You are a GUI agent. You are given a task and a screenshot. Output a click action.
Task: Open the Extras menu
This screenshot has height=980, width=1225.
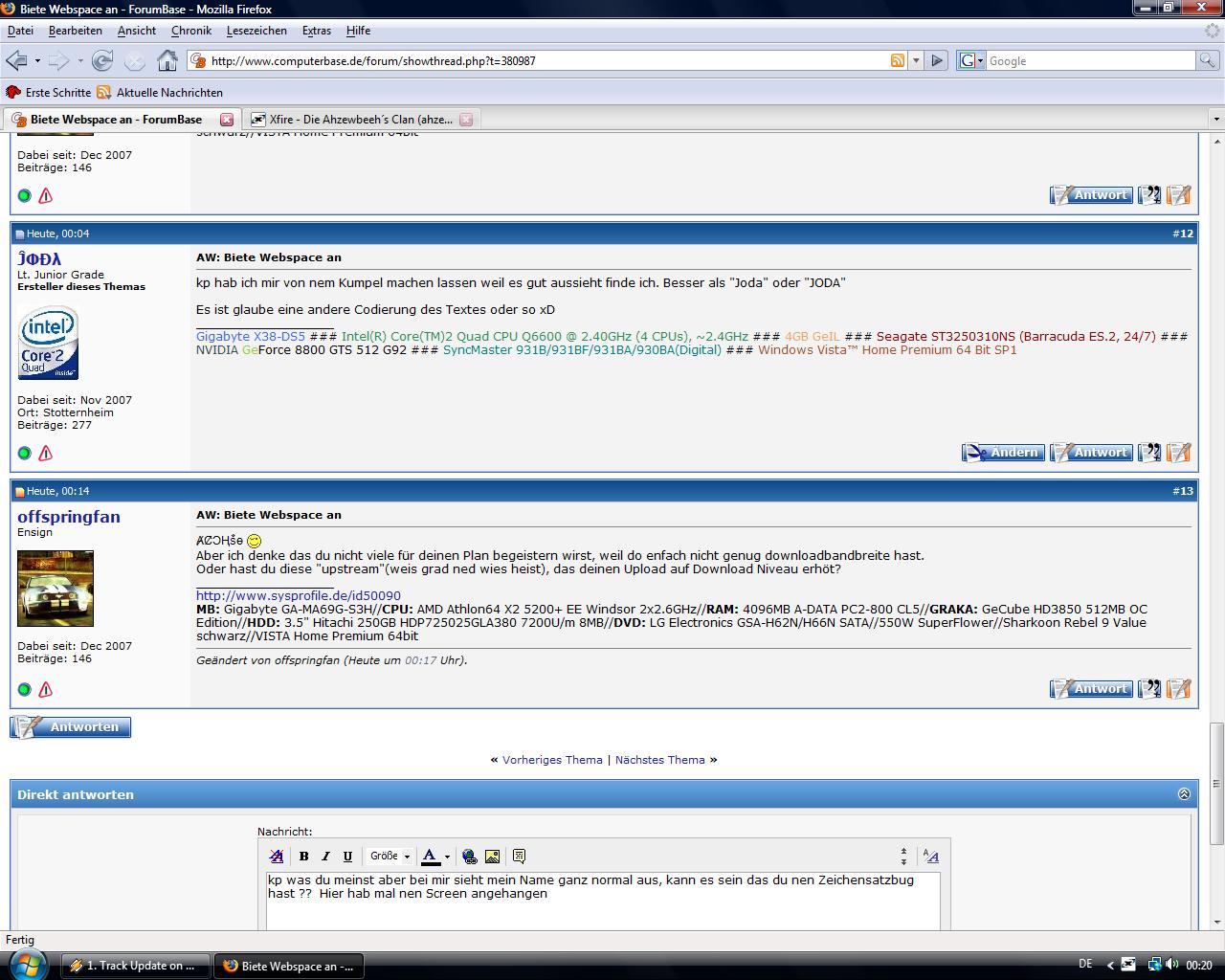click(317, 31)
